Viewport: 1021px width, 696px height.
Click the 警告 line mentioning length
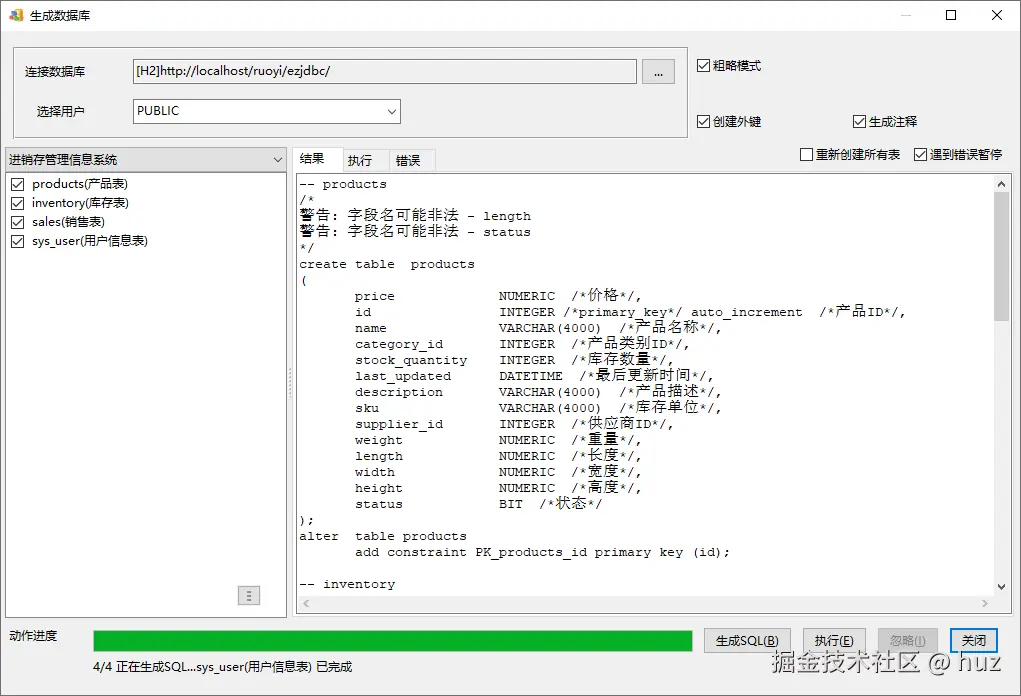[x=415, y=216]
